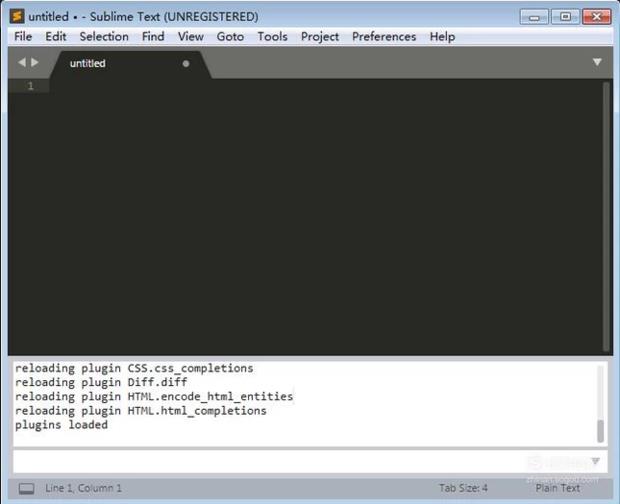Open the Project menu
Viewport: 620px width, 504px height.
click(320, 36)
